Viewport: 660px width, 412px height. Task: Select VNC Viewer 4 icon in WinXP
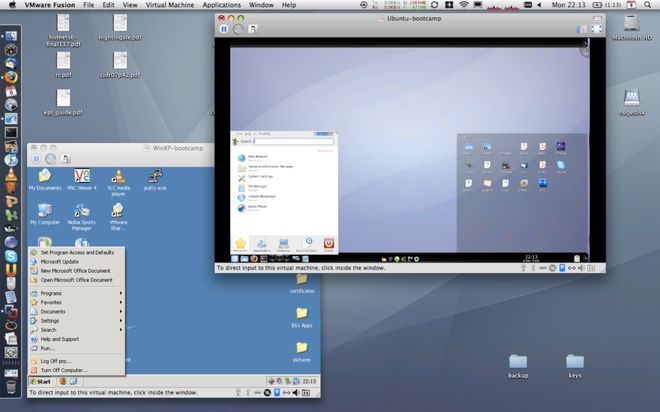(82, 180)
